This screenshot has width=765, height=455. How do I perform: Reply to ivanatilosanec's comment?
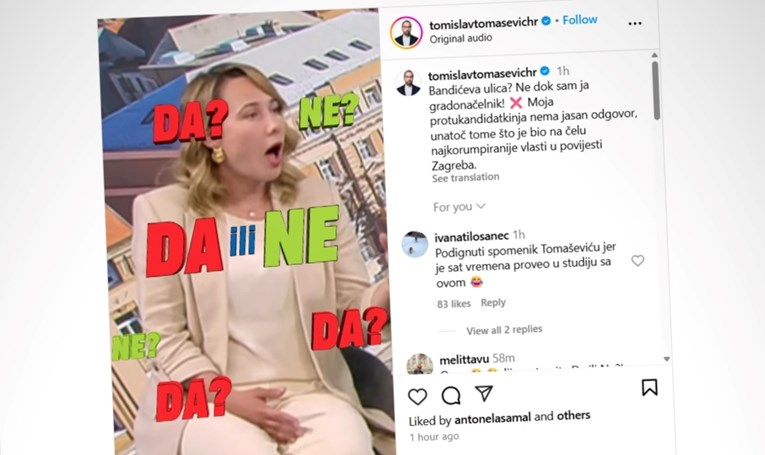click(x=493, y=303)
